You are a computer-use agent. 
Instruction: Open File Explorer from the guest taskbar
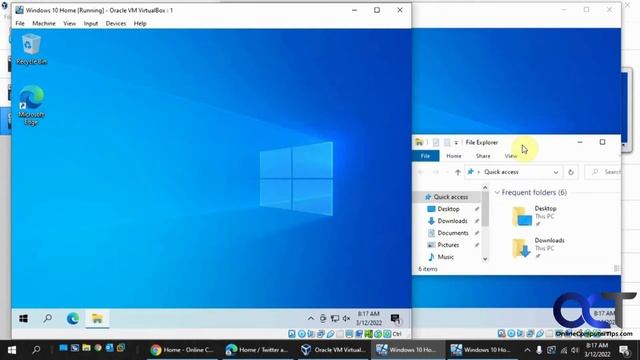[x=97, y=318]
